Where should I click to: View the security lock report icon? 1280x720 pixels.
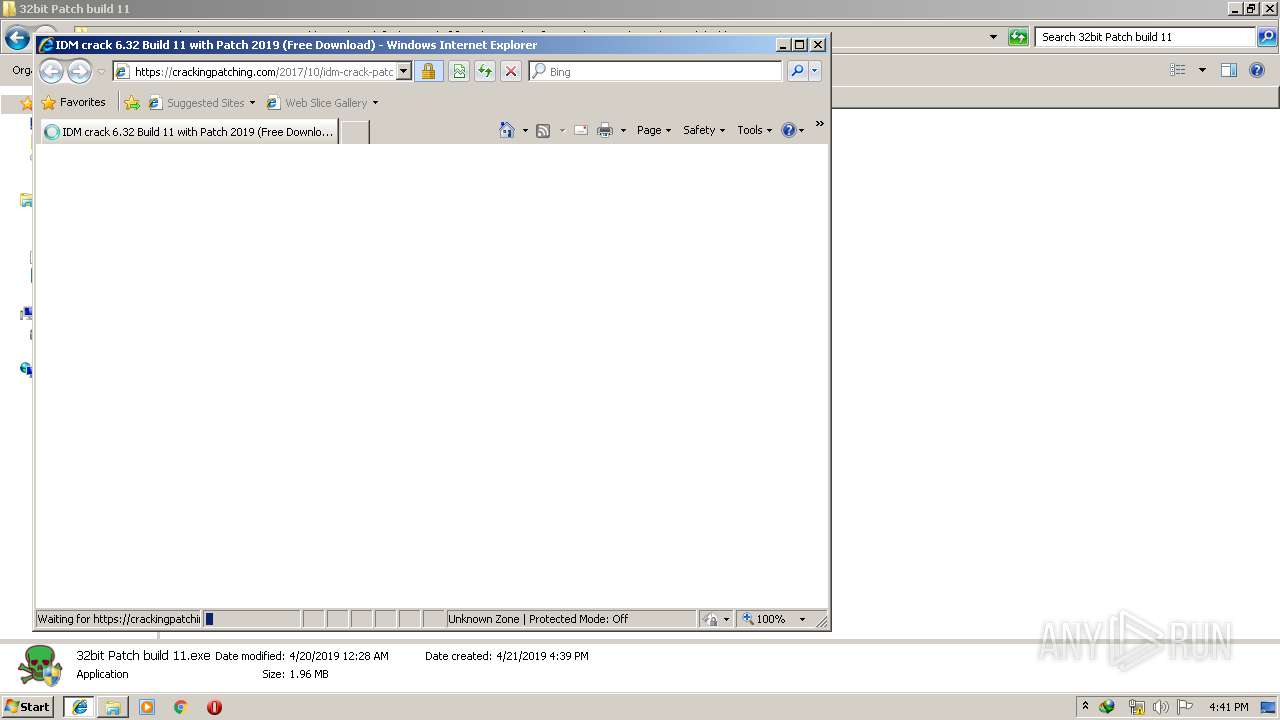point(428,72)
